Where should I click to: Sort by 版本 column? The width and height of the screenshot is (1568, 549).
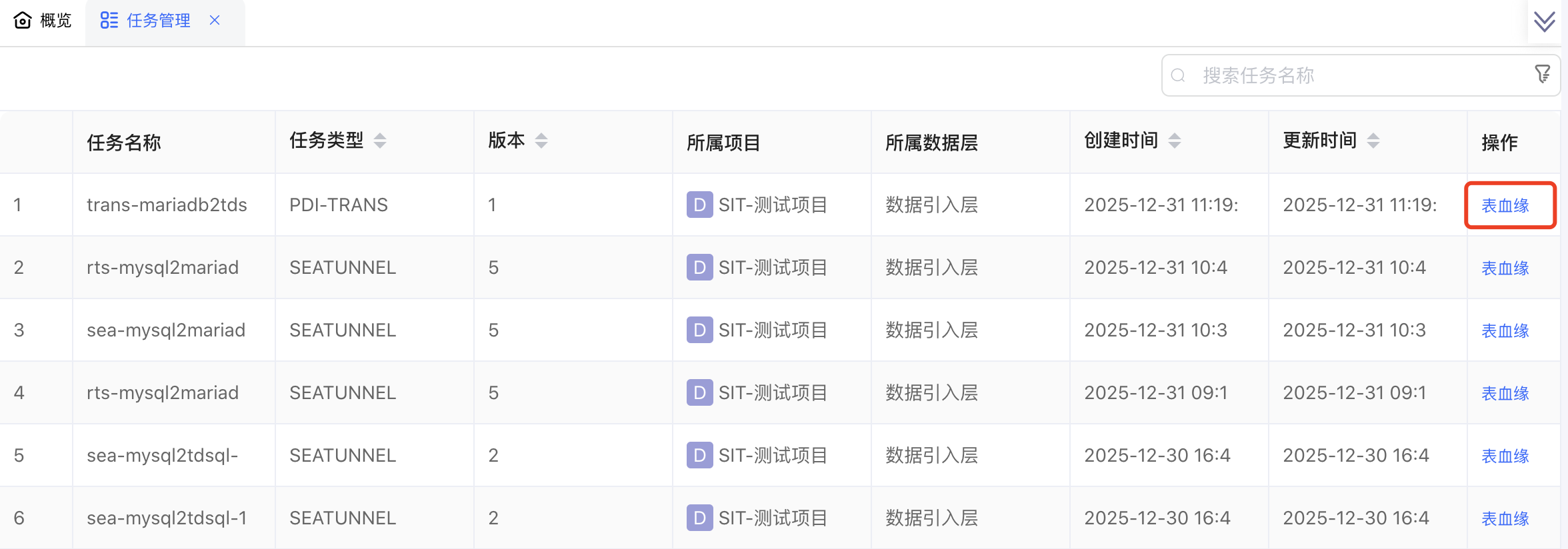[541, 141]
